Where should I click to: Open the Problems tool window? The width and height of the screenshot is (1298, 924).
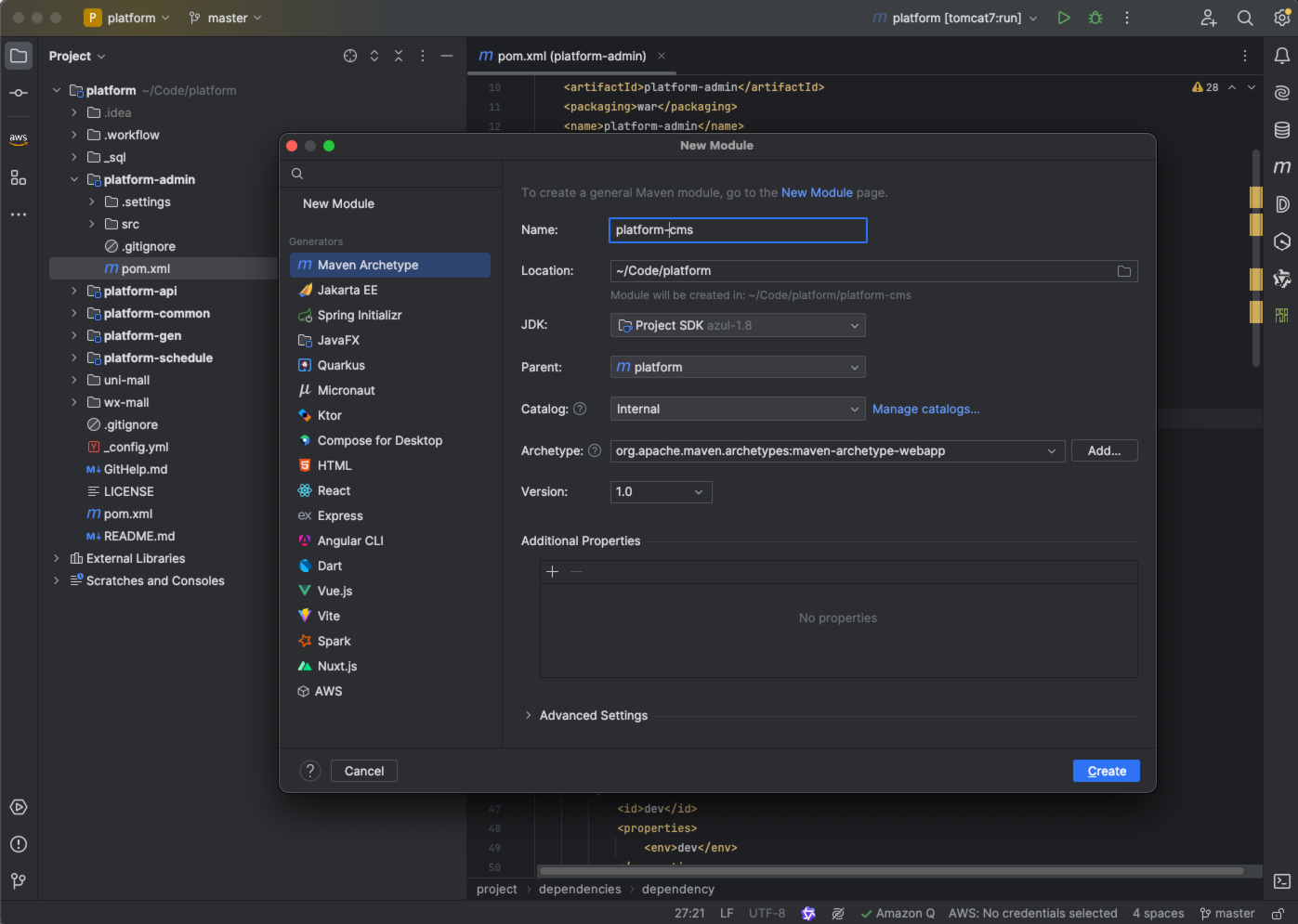(19, 844)
